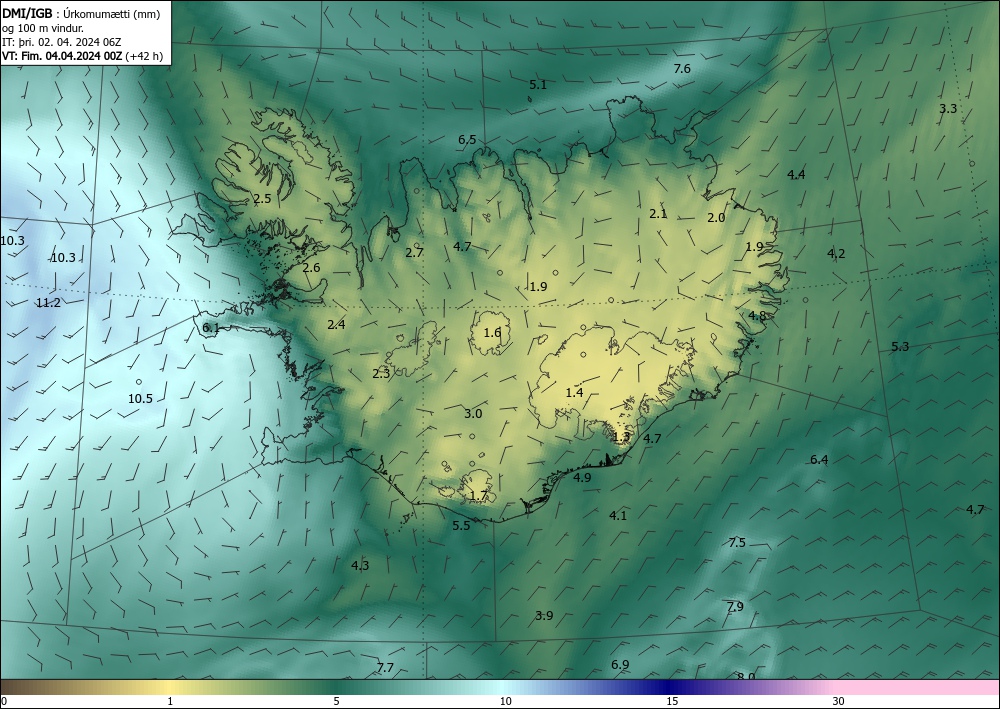Click the 6.9 value at the bottom
The height and width of the screenshot is (709, 1000).
(x=620, y=665)
